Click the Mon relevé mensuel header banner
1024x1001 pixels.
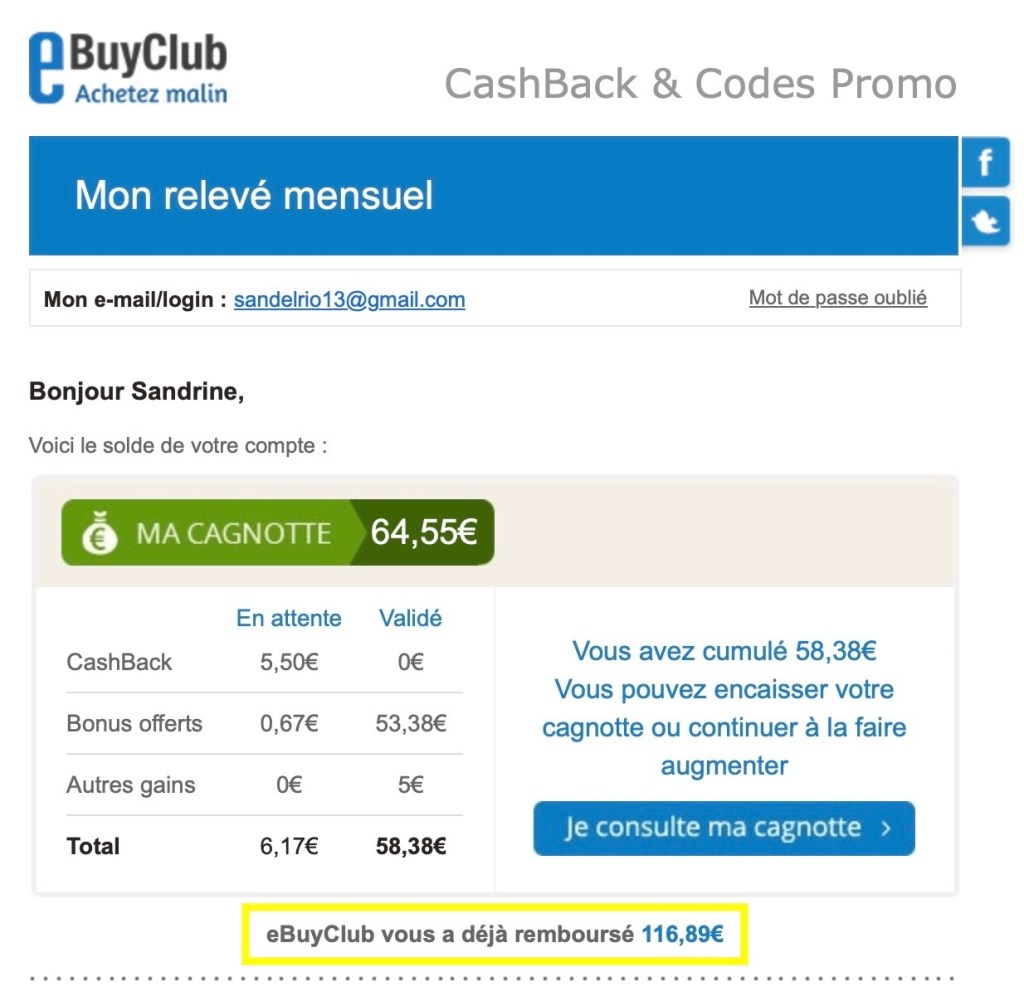[493, 195]
